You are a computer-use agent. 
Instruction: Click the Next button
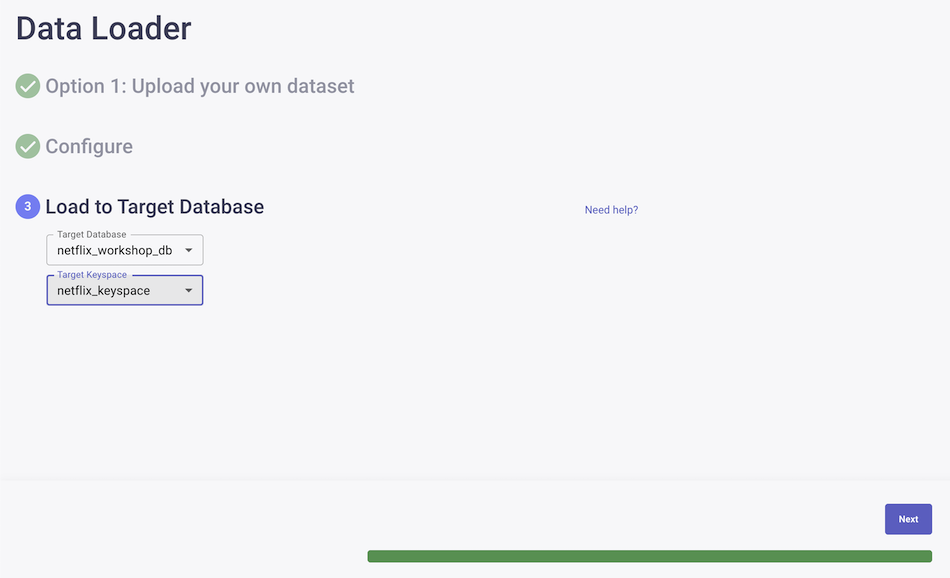click(908, 519)
